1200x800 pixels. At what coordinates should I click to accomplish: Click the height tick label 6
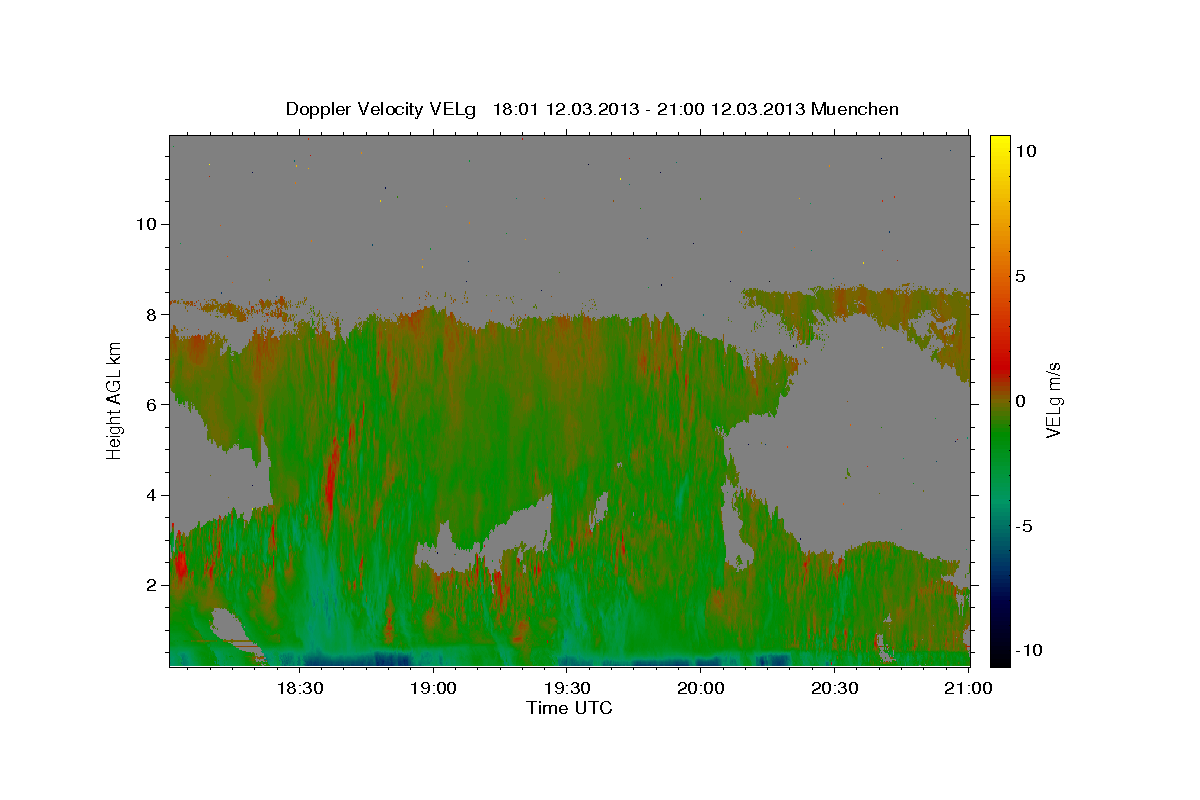150,404
